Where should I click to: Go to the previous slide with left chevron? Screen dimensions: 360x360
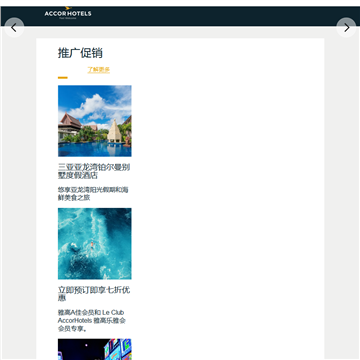click(14, 27)
